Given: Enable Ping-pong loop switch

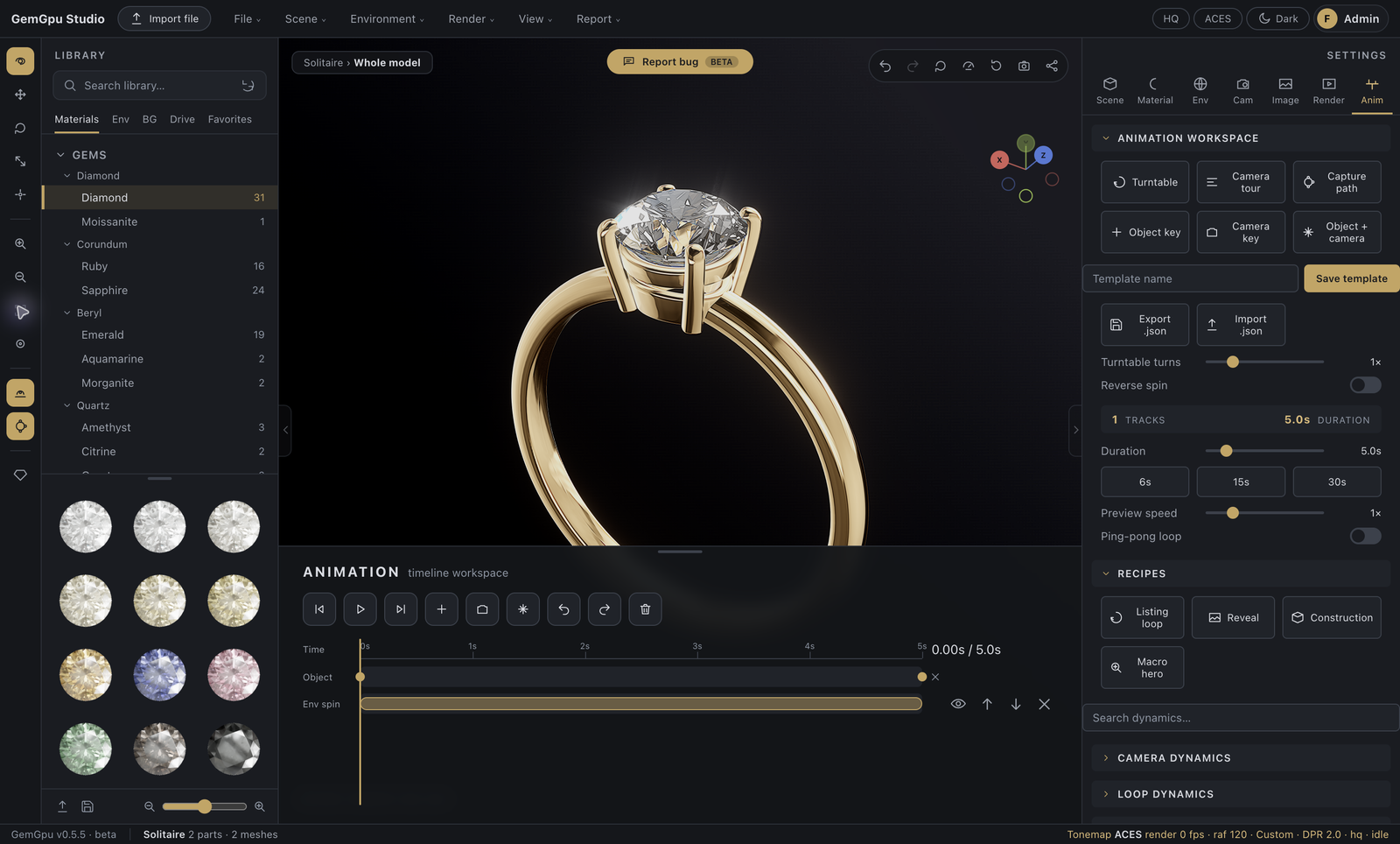Looking at the screenshot, I should (1365, 536).
